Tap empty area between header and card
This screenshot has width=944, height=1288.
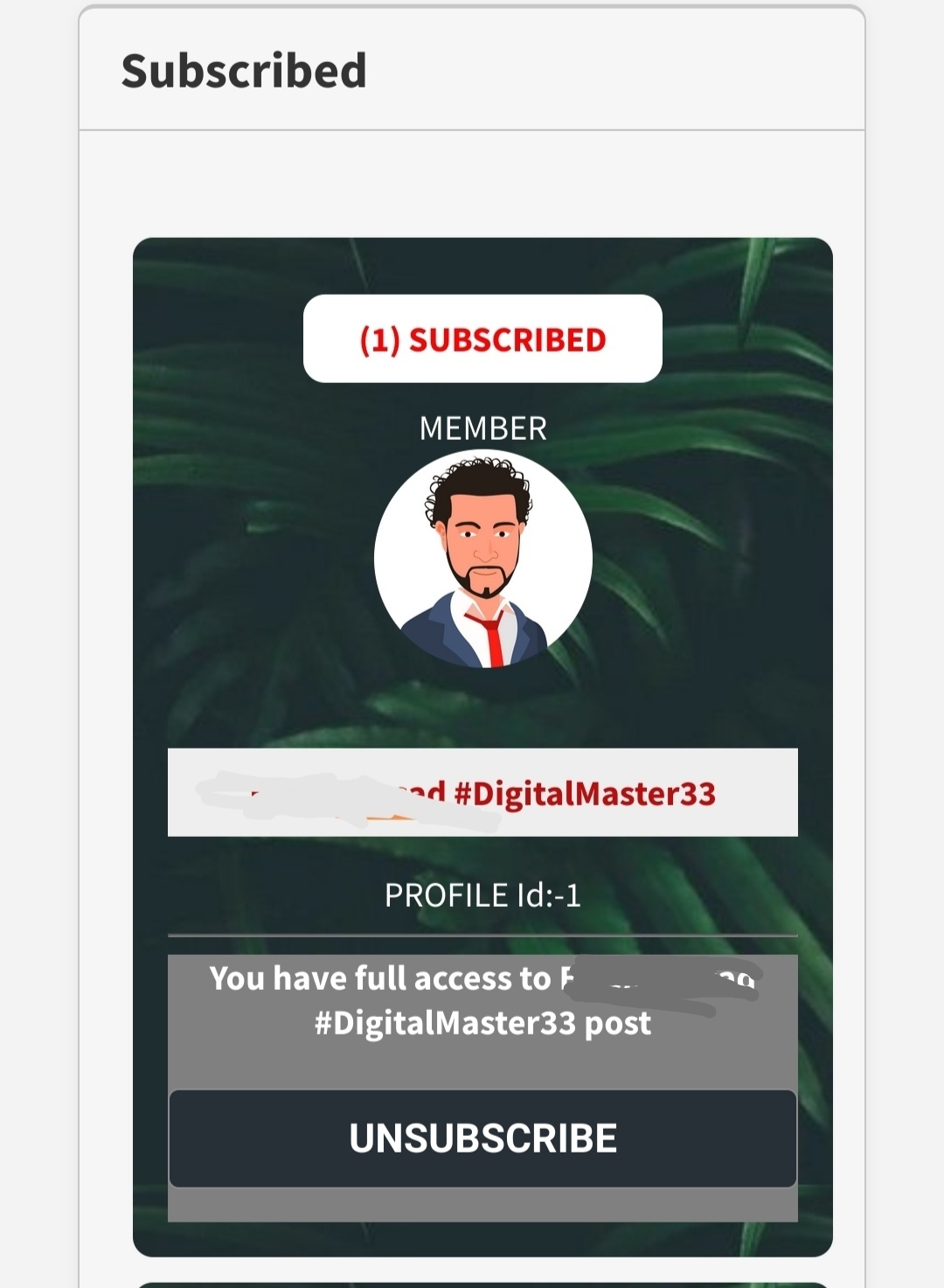[472, 184]
